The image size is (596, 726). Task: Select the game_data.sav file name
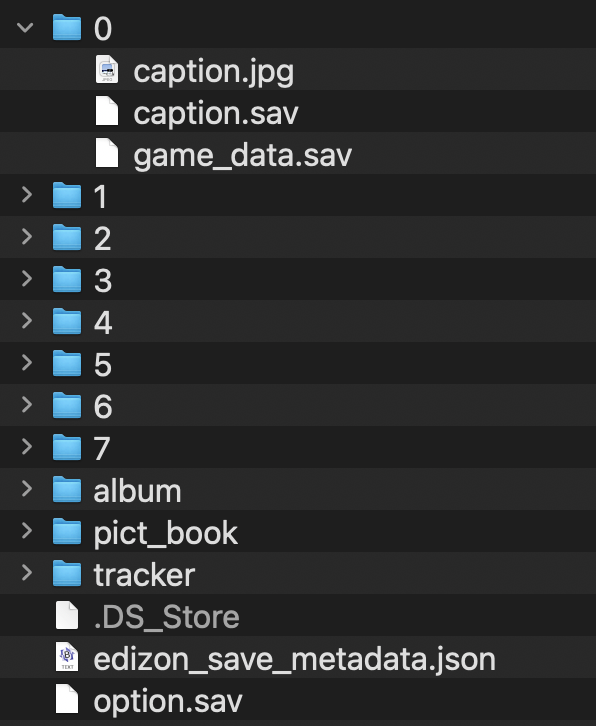(243, 156)
